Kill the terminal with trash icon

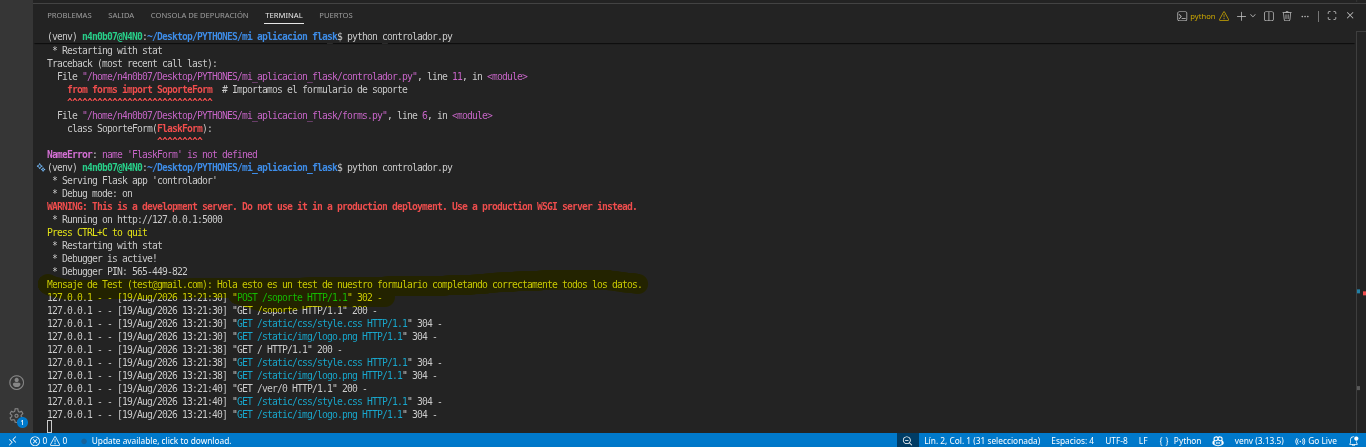[x=1287, y=16]
